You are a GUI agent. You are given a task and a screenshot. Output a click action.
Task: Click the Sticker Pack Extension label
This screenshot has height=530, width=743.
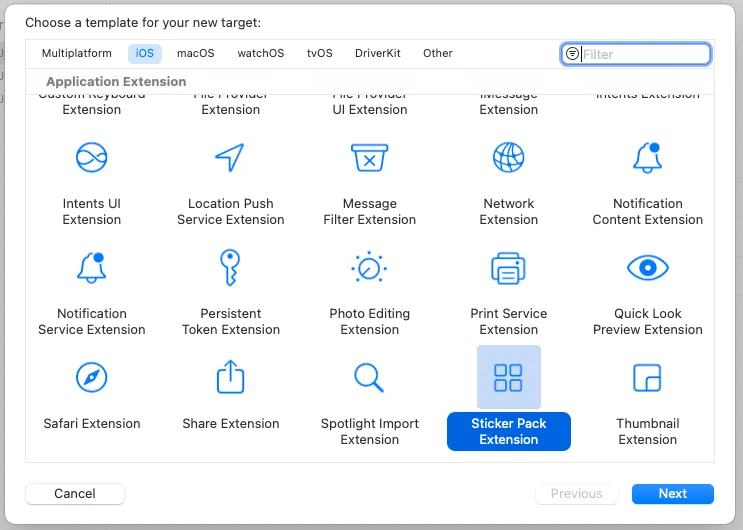(x=508, y=431)
